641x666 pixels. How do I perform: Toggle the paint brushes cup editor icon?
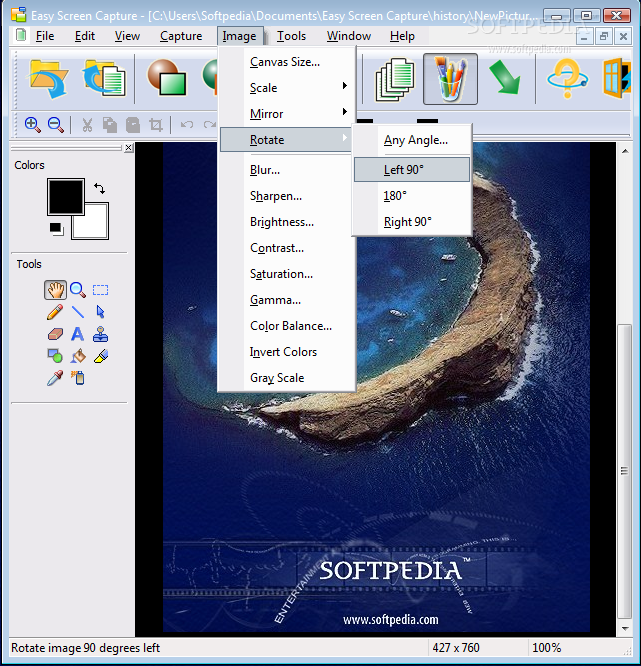click(x=450, y=79)
